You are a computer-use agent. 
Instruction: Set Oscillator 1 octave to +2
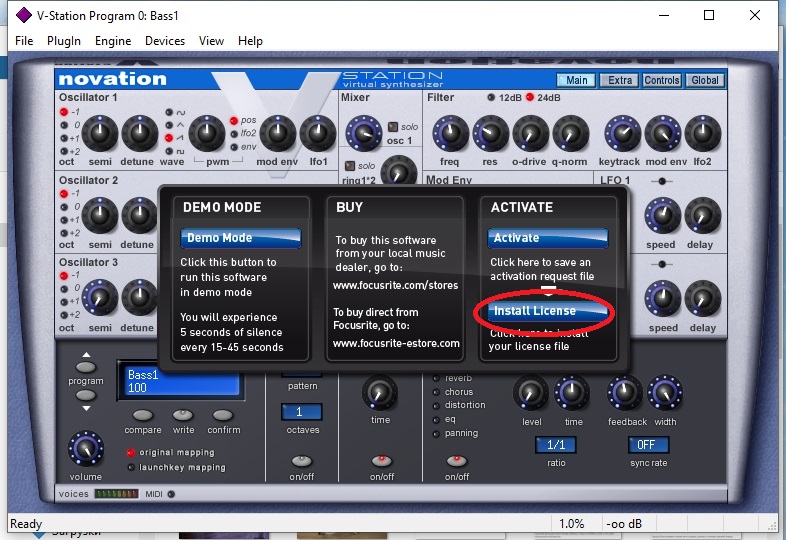pyautogui.click(x=64, y=151)
